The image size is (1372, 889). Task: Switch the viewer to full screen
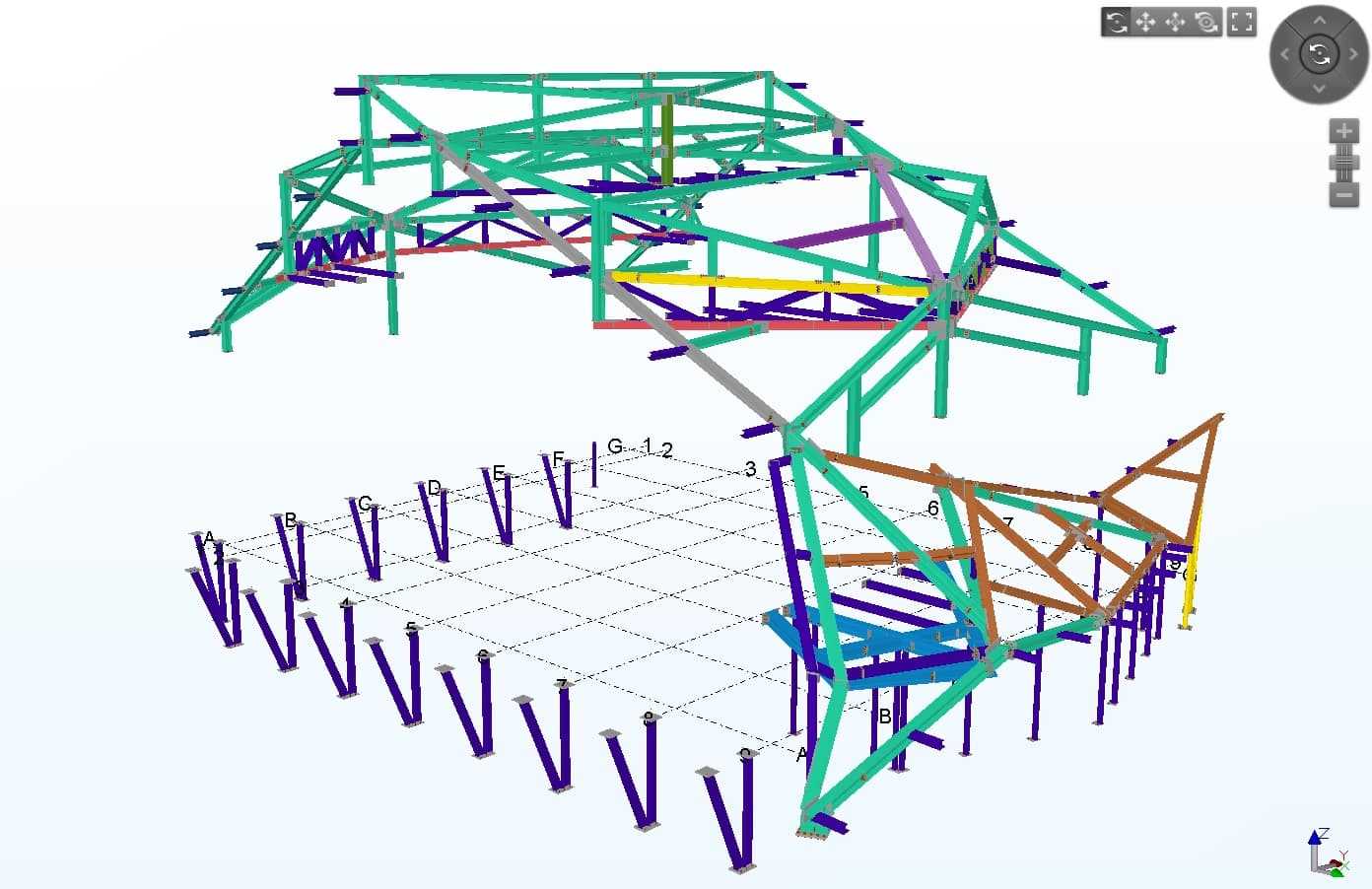(1241, 22)
